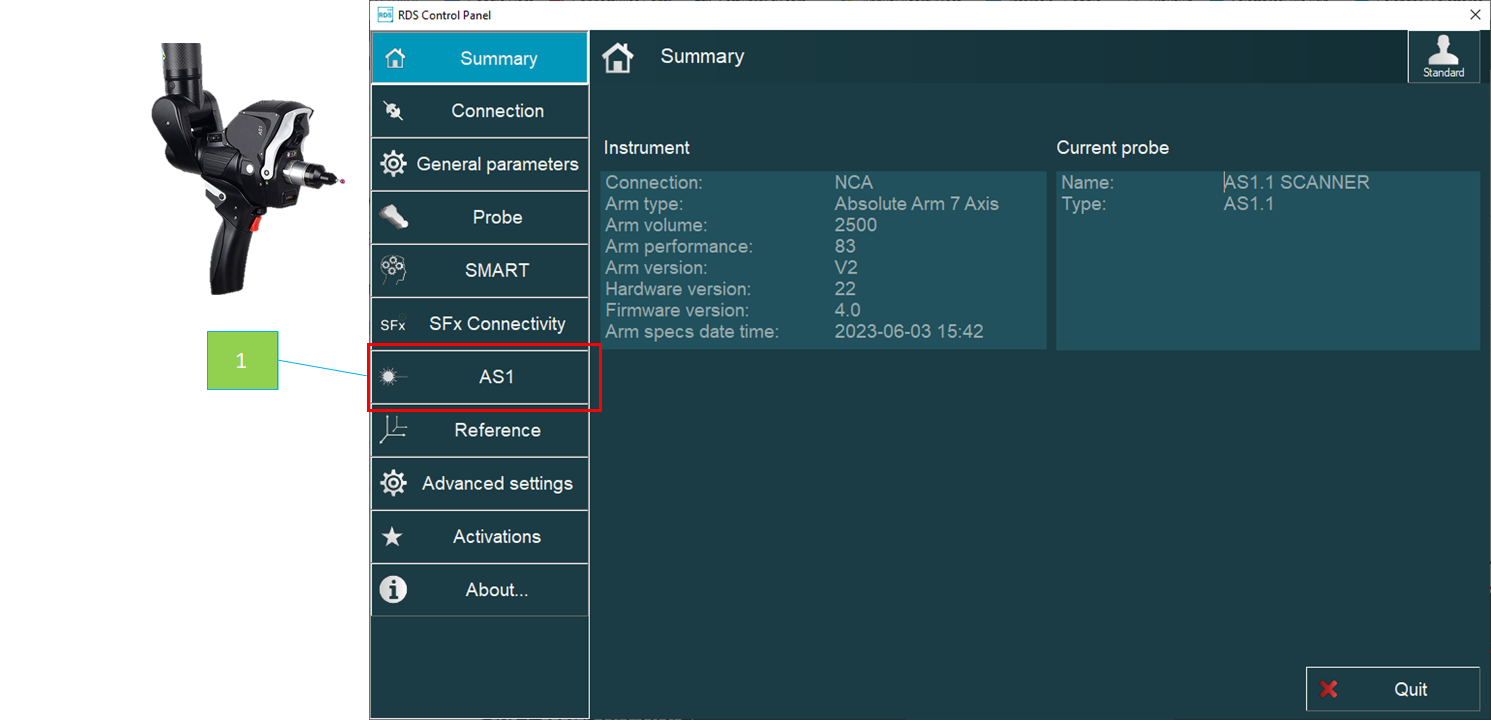Screen dimensions: 1491x720
Task: Open the Summary tab in sidebar
Action: (x=479, y=58)
